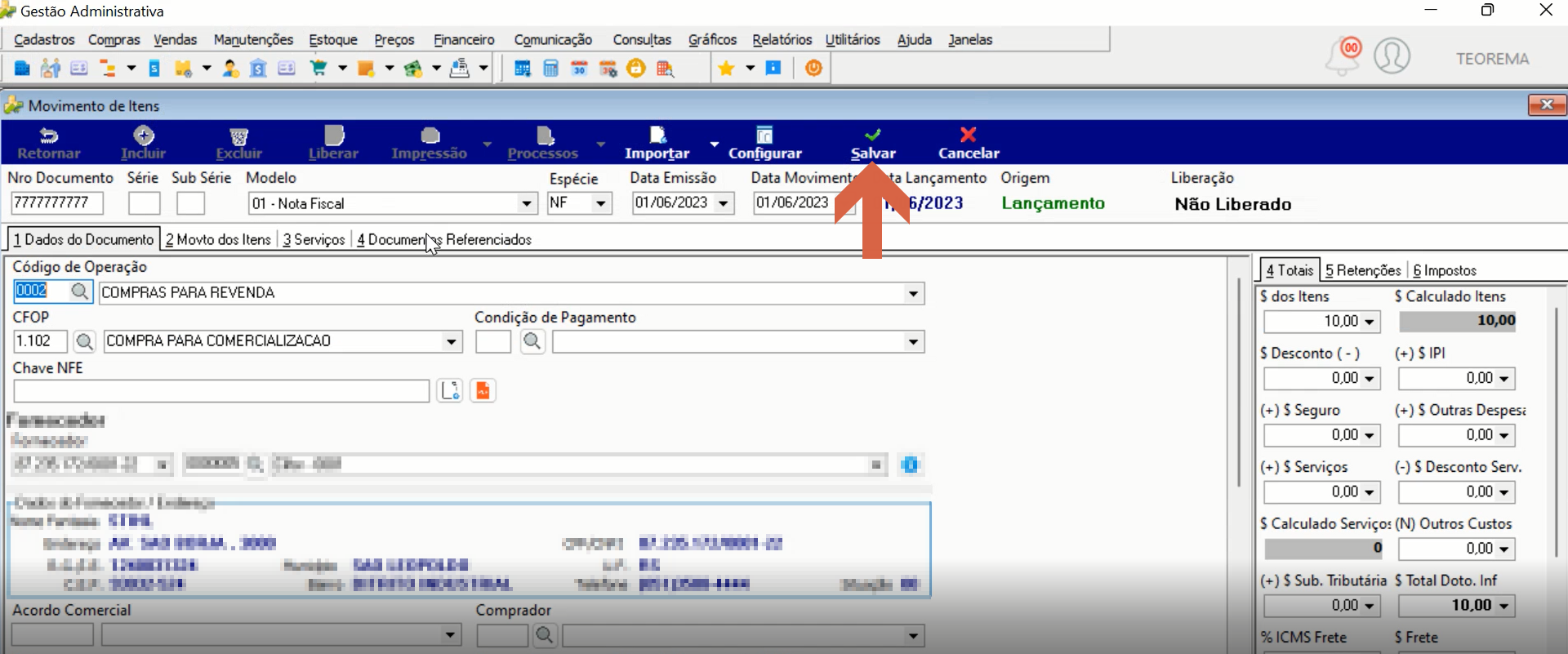
Task: Click the blue info square toolbar icon
Action: (773, 68)
